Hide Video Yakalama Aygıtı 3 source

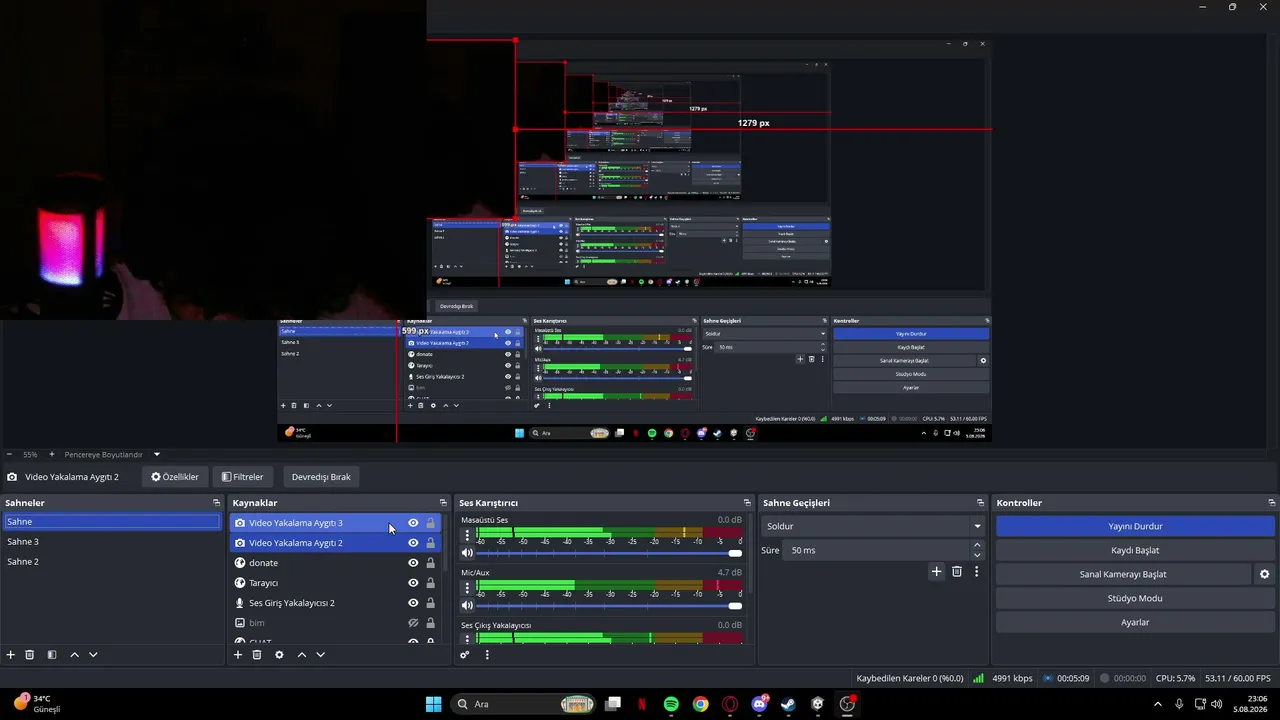click(x=413, y=523)
